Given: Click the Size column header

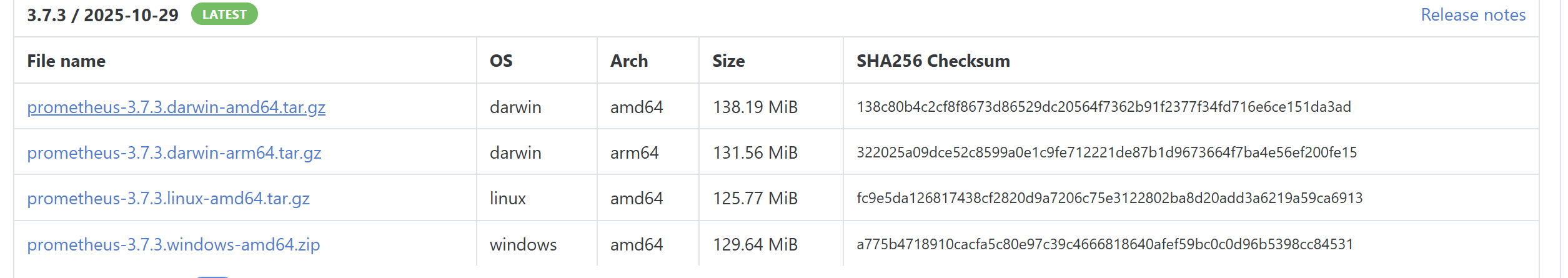Looking at the screenshot, I should [728, 61].
